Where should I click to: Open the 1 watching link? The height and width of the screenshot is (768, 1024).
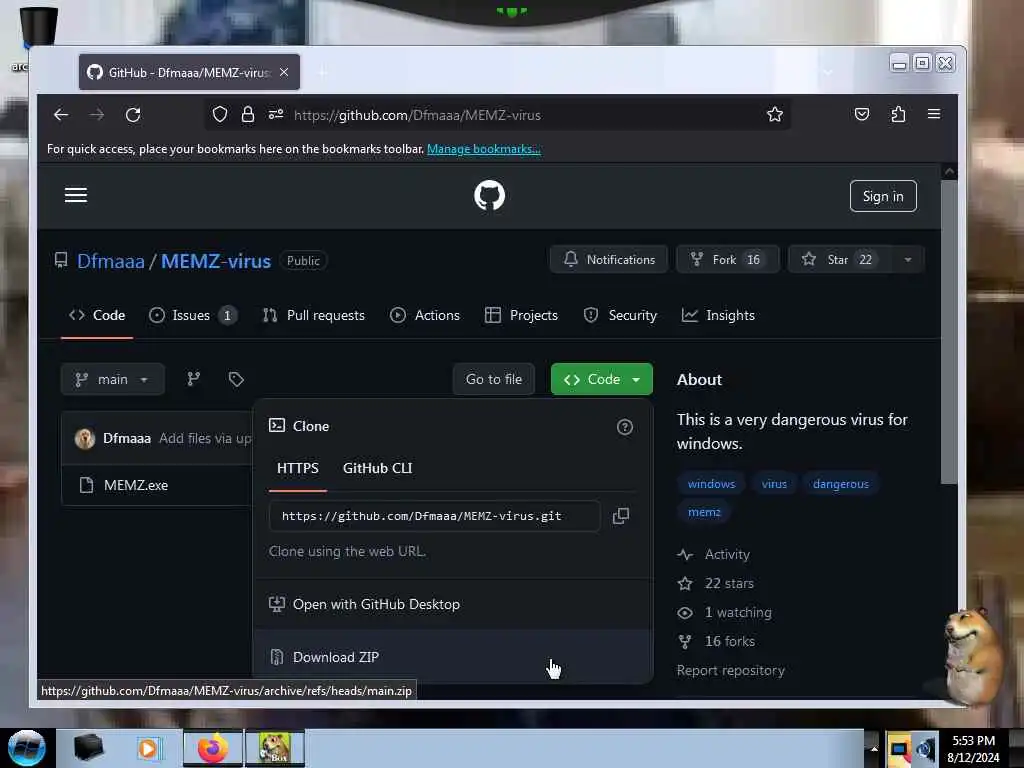click(724, 613)
